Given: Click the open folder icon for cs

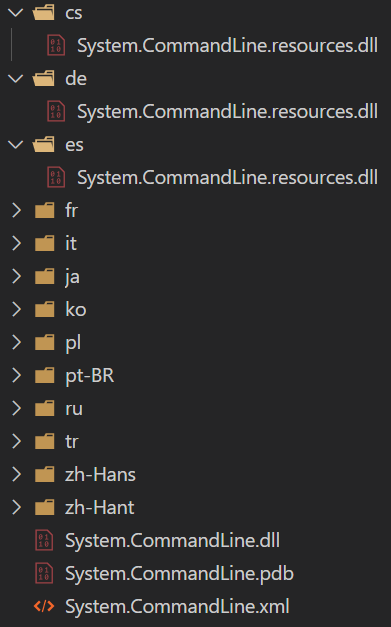Looking at the screenshot, I should pos(44,12).
